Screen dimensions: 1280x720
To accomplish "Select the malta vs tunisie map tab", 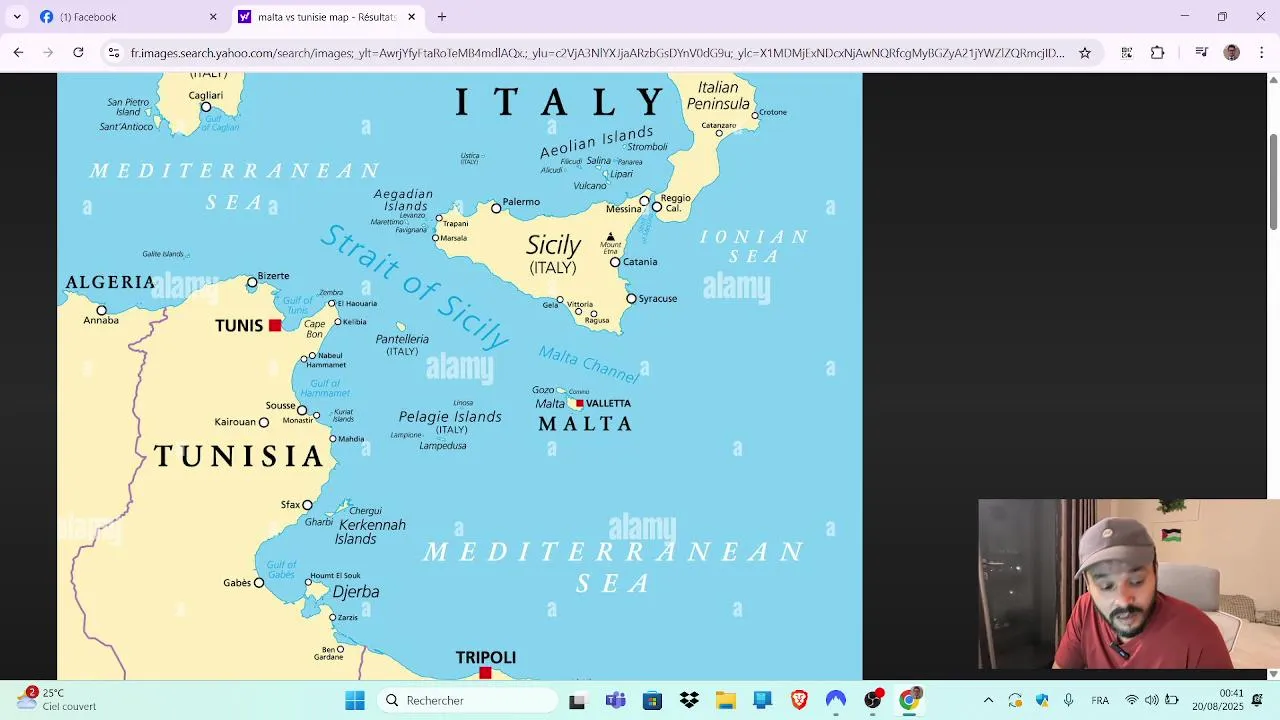I will pyautogui.click(x=327, y=17).
